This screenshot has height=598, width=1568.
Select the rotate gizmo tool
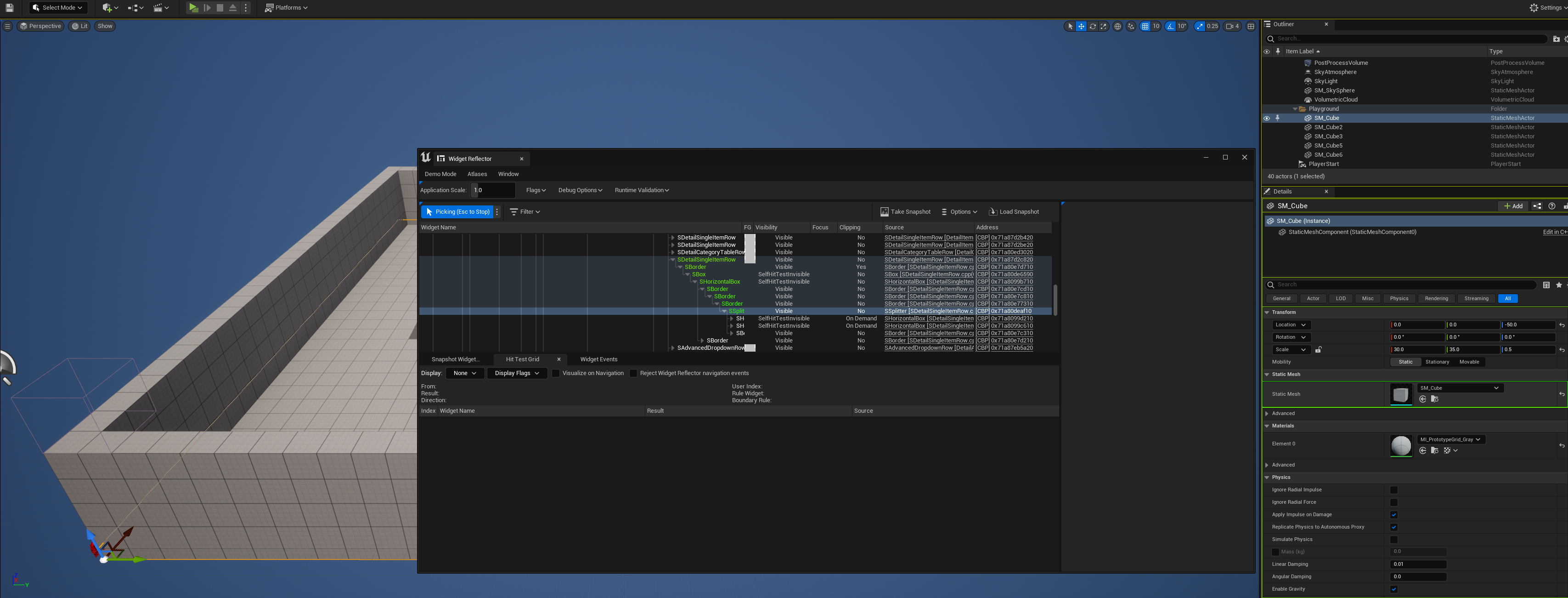pyautogui.click(x=1093, y=26)
